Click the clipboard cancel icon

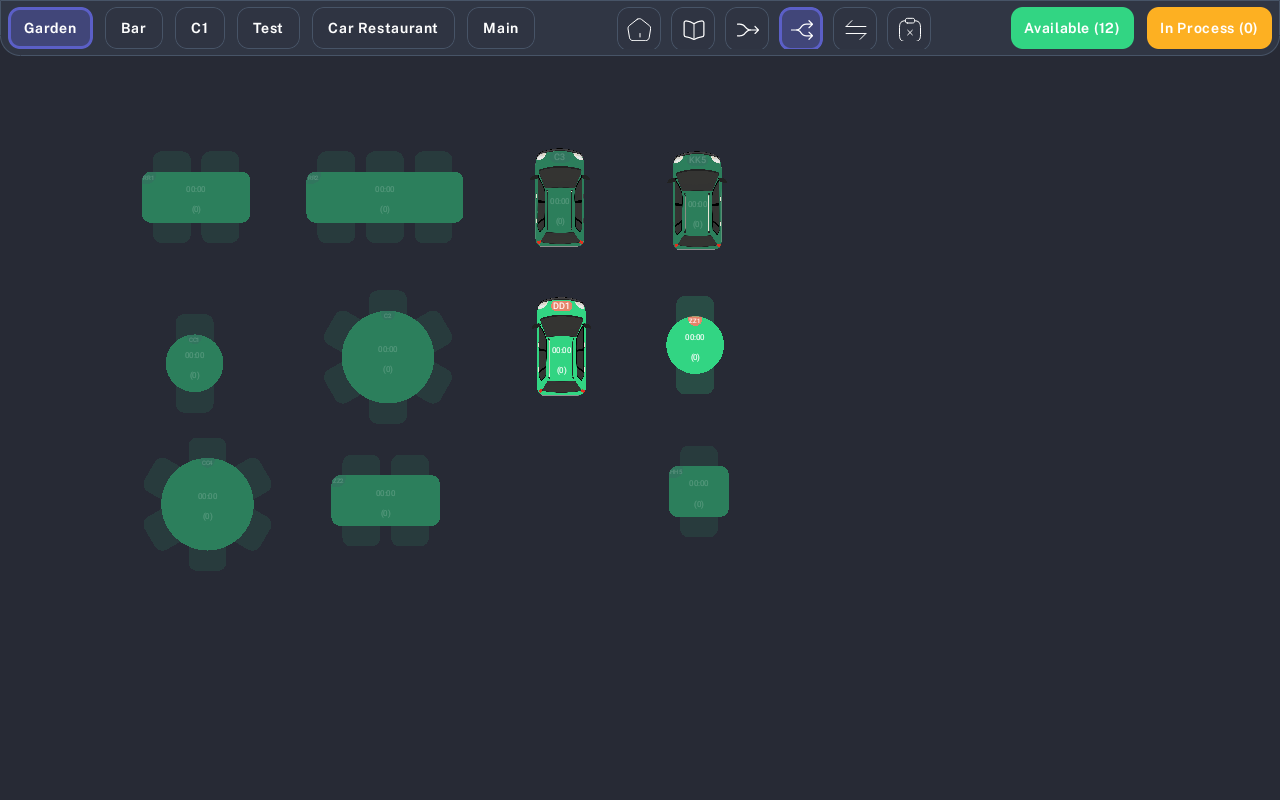point(909,29)
